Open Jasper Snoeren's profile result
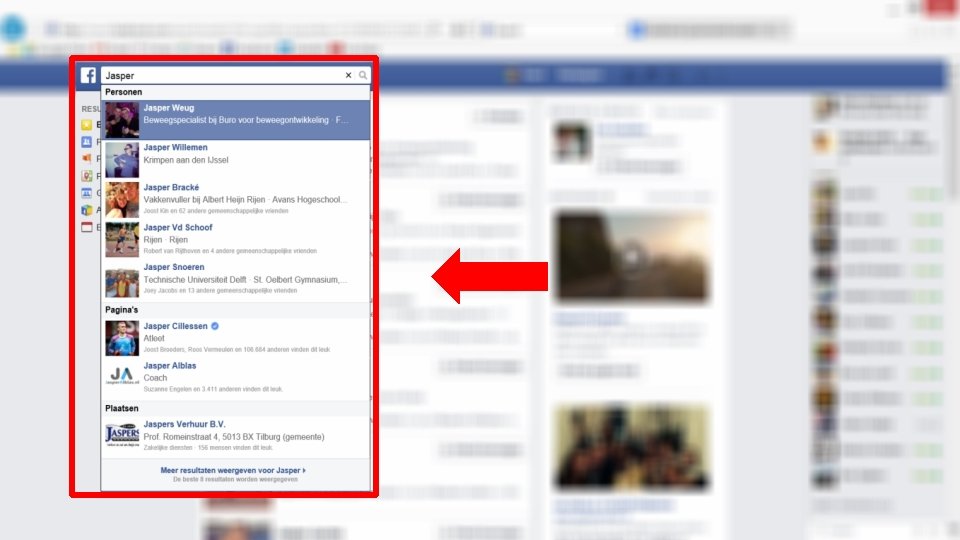 tap(236, 279)
